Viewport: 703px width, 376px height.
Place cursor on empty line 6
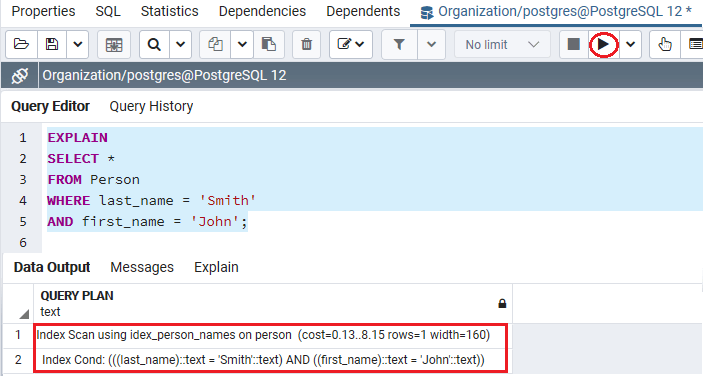(372, 242)
